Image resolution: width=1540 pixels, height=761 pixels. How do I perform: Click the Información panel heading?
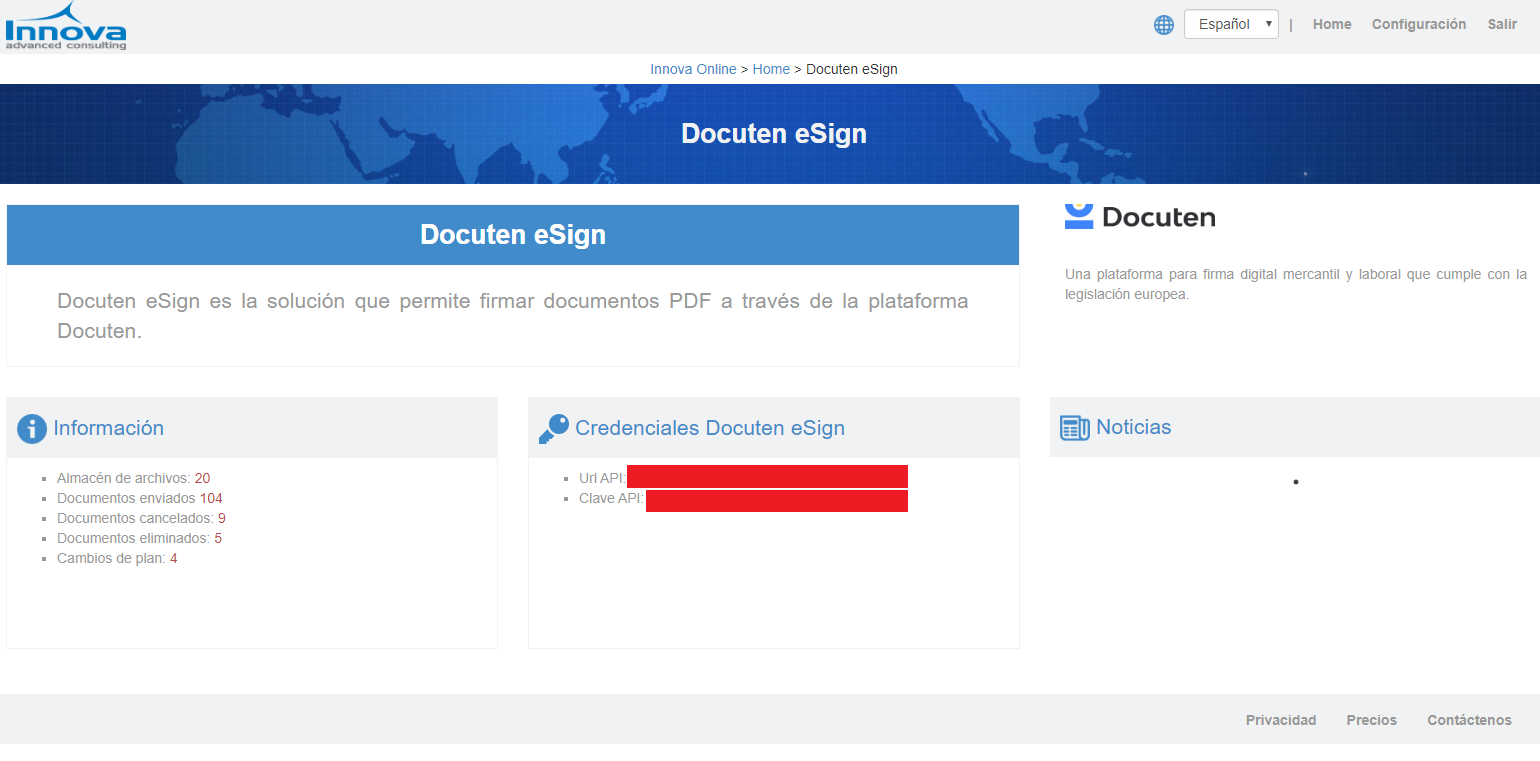pyautogui.click(x=108, y=428)
